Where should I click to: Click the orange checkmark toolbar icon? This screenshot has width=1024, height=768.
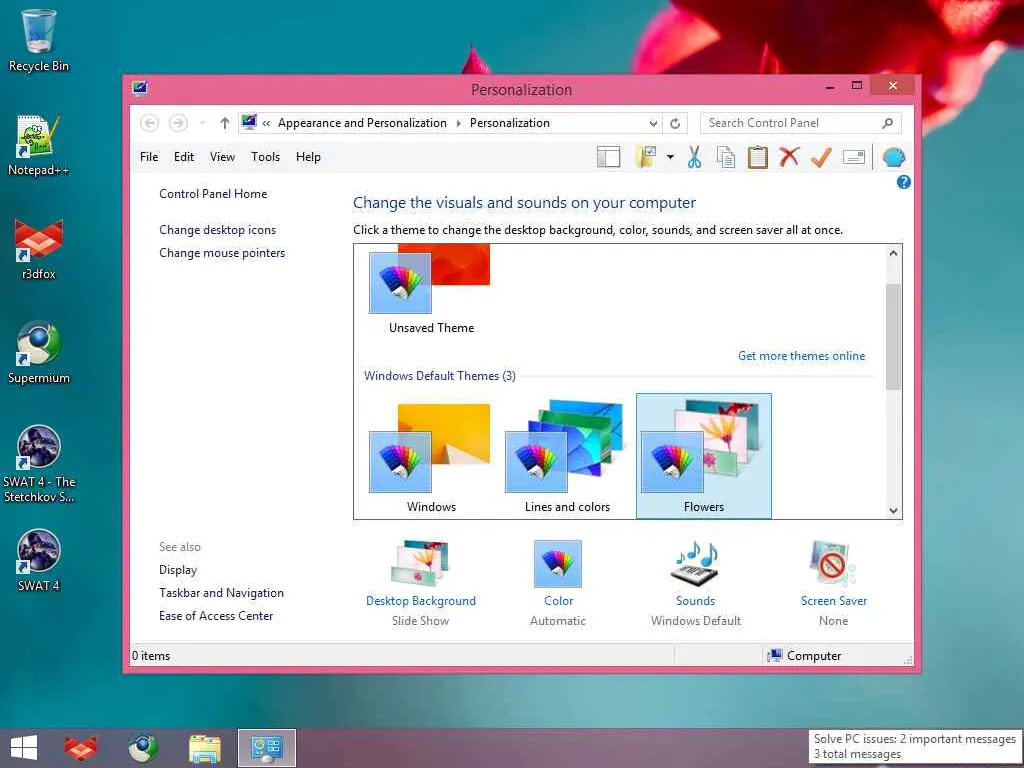tap(821, 157)
